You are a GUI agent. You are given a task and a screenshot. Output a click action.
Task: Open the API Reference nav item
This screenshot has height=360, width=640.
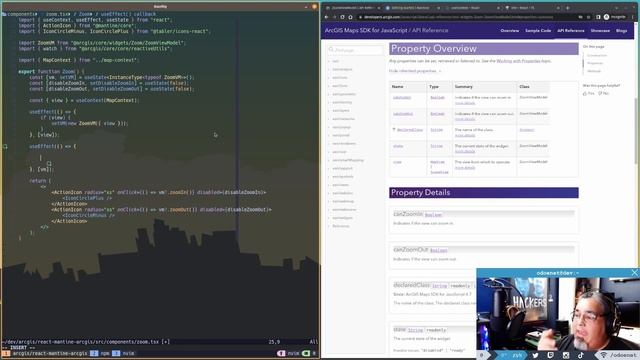(571, 31)
